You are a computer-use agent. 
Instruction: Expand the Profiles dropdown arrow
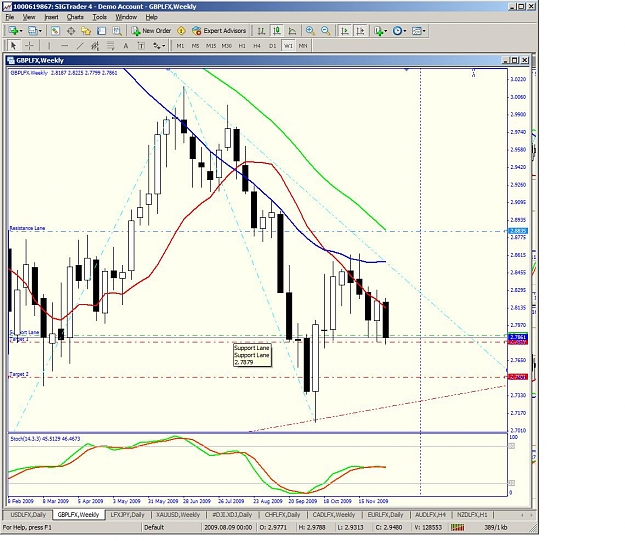click(40, 31)
